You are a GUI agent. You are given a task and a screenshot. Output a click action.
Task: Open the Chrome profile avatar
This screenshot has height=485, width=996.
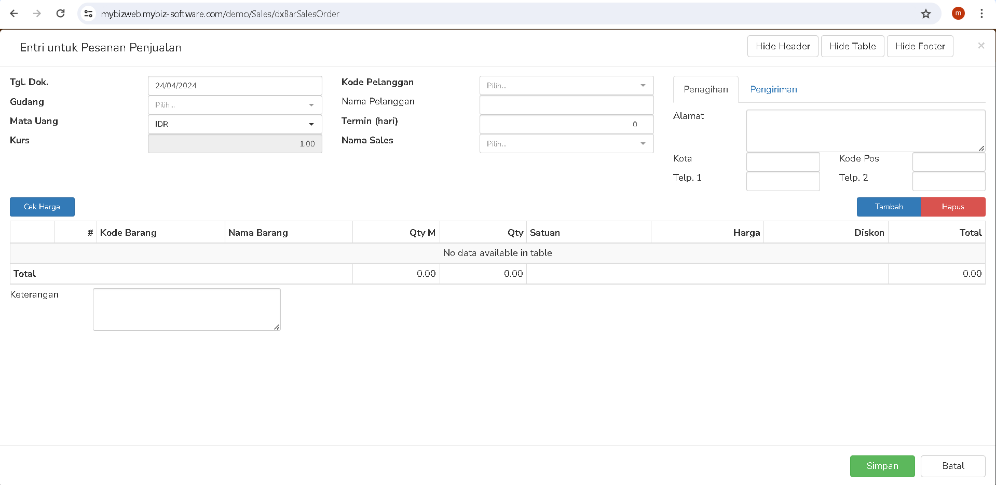(x=958, y=13)
